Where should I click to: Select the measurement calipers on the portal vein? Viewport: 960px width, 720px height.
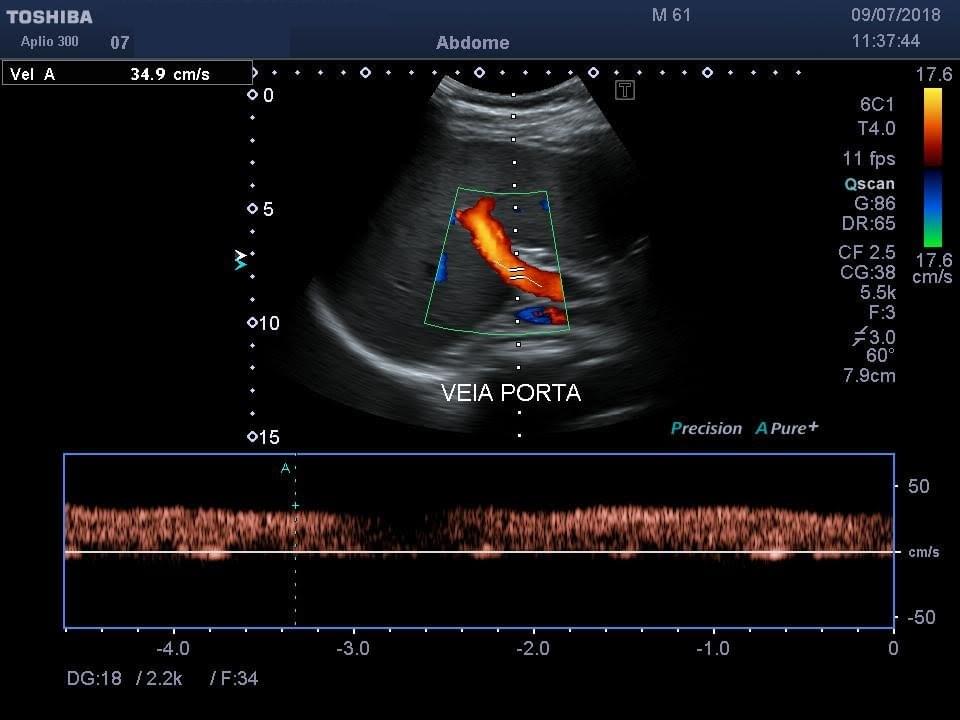[x=516, y=272]
